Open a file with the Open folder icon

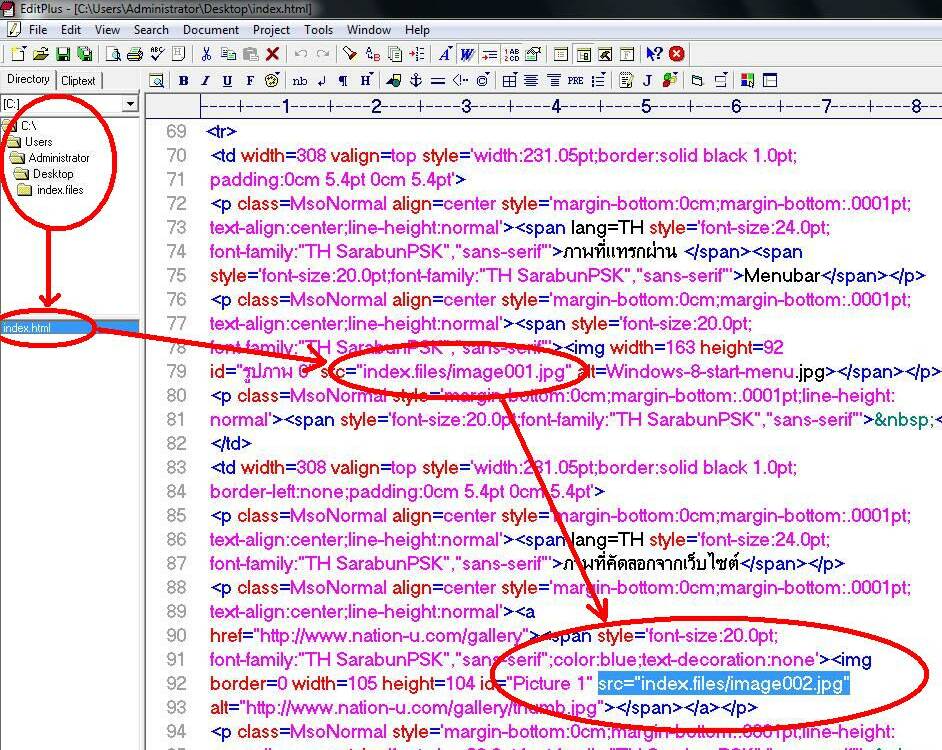(41, 54)
